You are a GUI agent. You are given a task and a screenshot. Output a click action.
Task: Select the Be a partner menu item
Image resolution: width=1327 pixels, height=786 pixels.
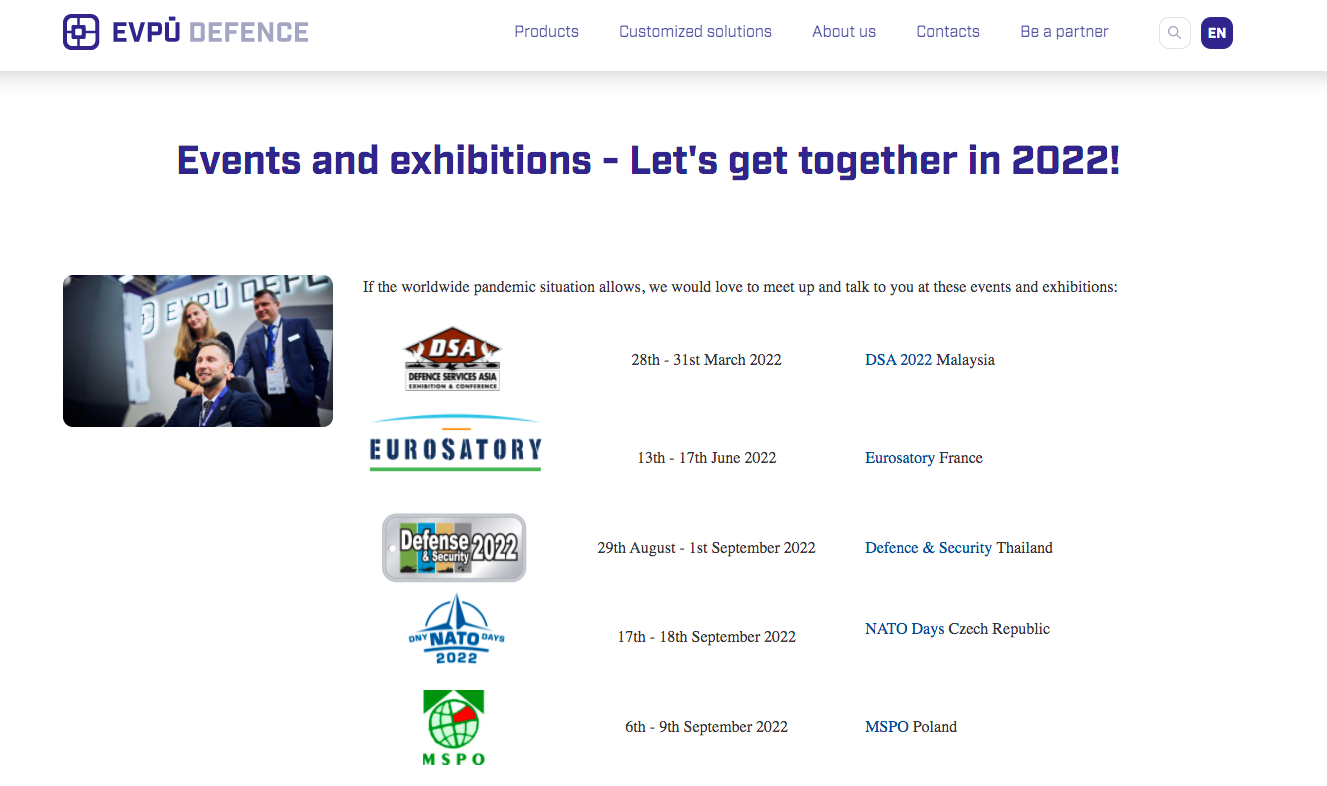(1064, 32)
